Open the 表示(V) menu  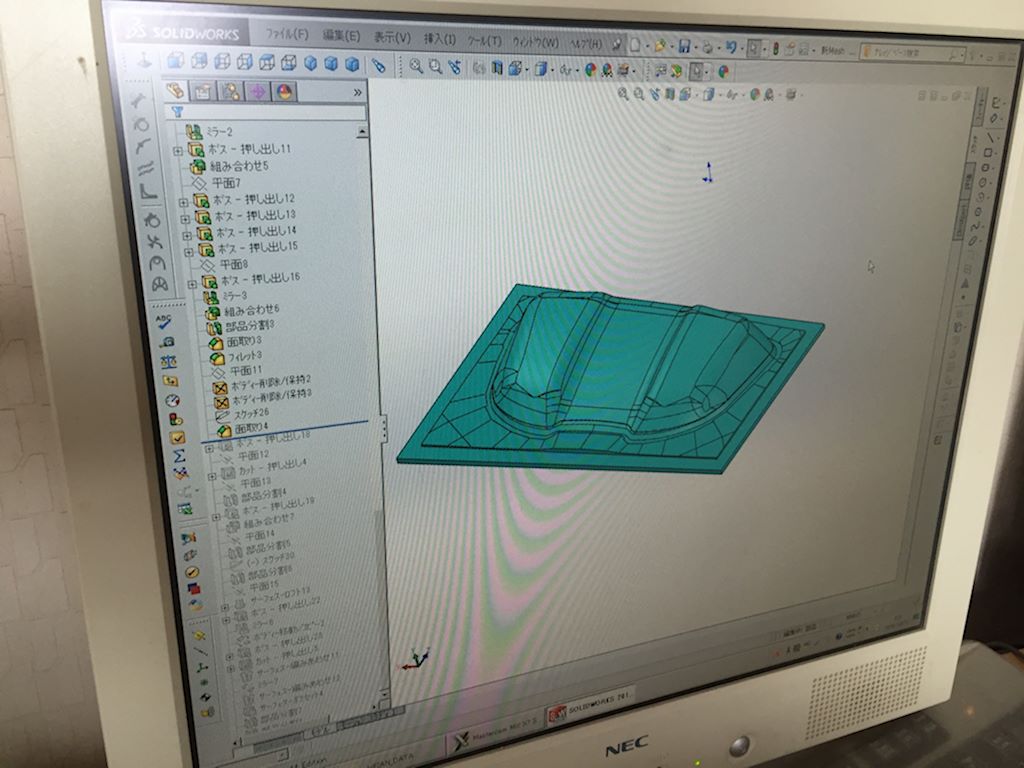click(392, 38)
